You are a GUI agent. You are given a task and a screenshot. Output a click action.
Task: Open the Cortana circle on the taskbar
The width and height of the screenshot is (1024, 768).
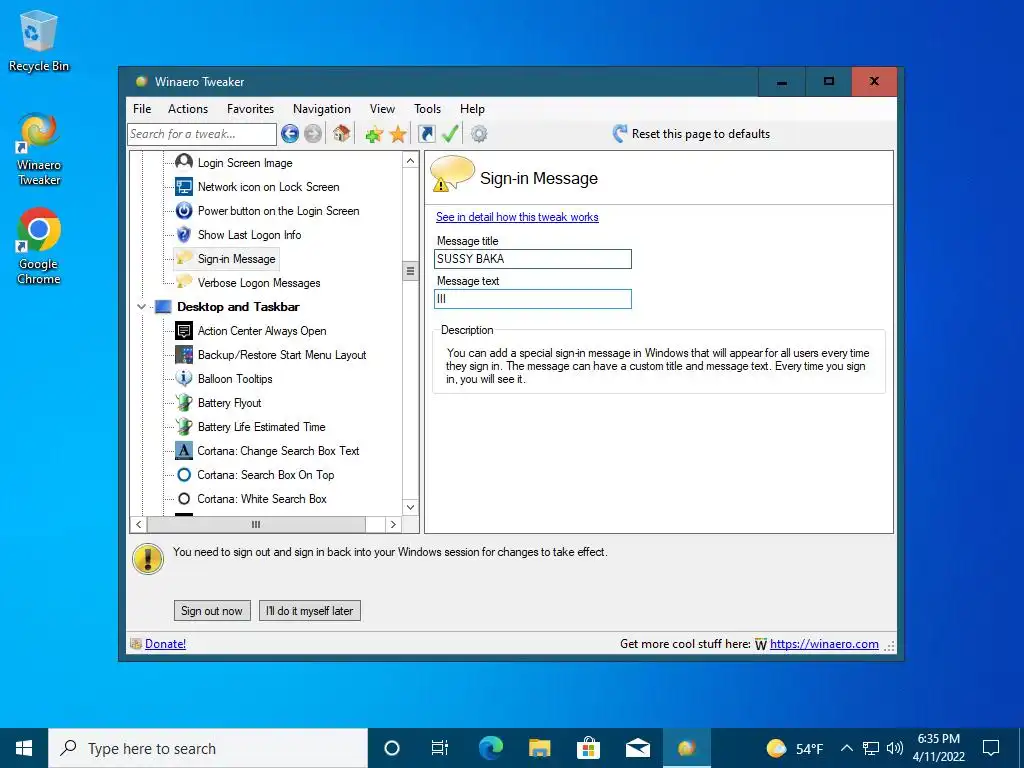(x=391, y=748)
